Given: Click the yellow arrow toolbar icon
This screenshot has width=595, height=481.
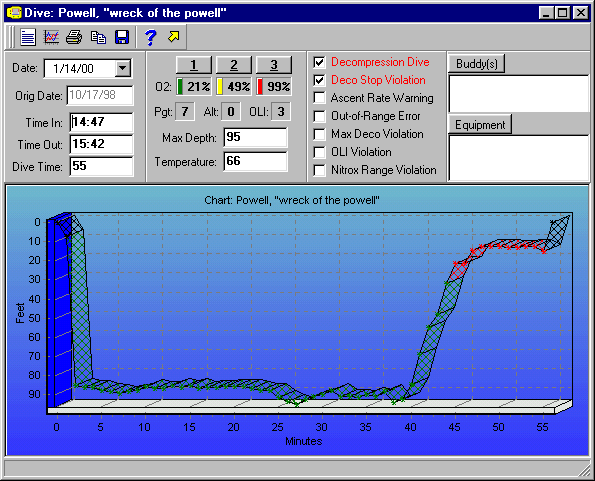Looking at the screenshot, I should (x=173, y=37).
